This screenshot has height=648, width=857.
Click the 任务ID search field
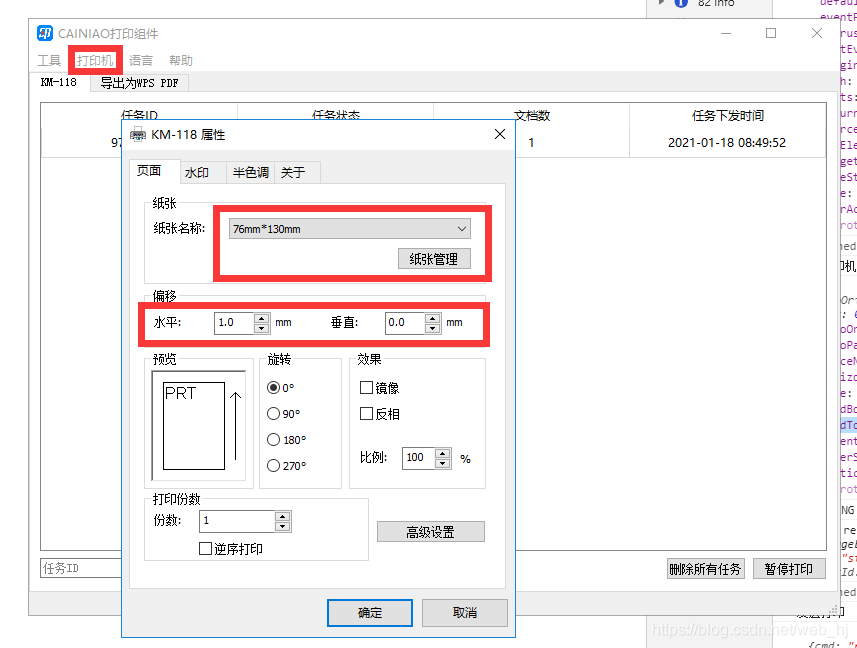pyautogui.click(x=81, y=568)
